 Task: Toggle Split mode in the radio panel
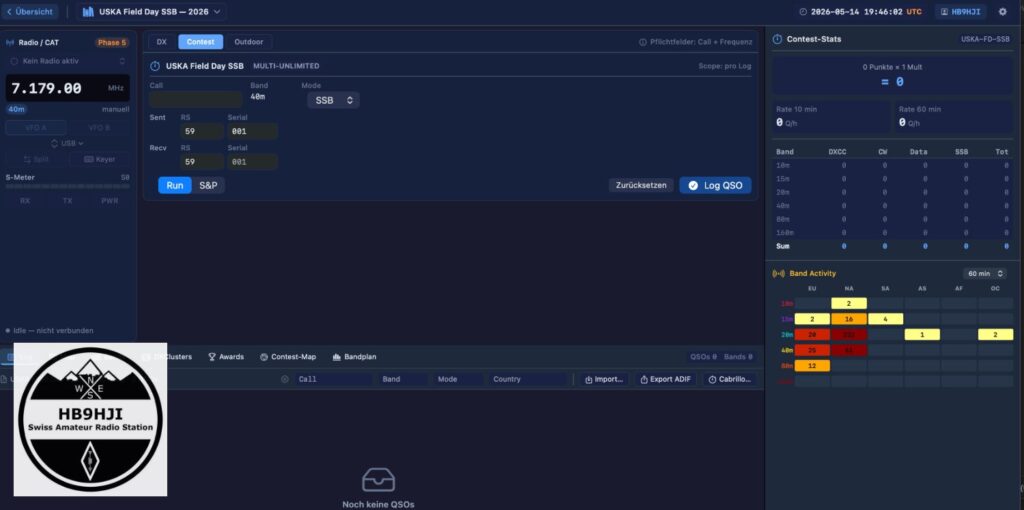coord(36,159)
